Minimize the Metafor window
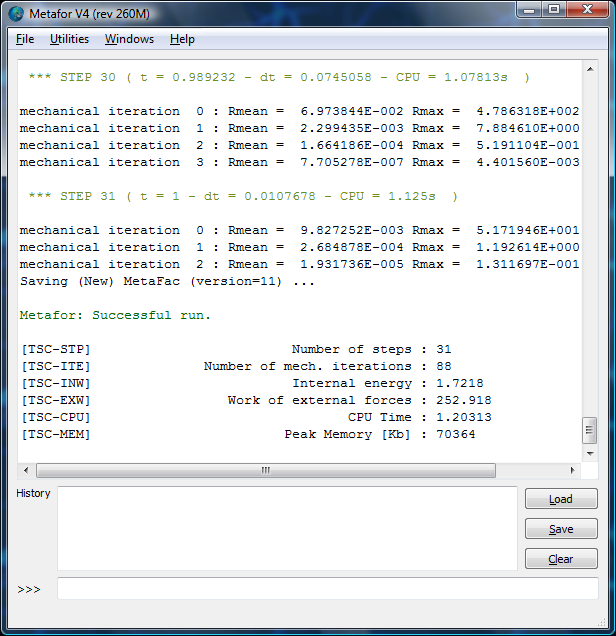 (x=529, y=10)
